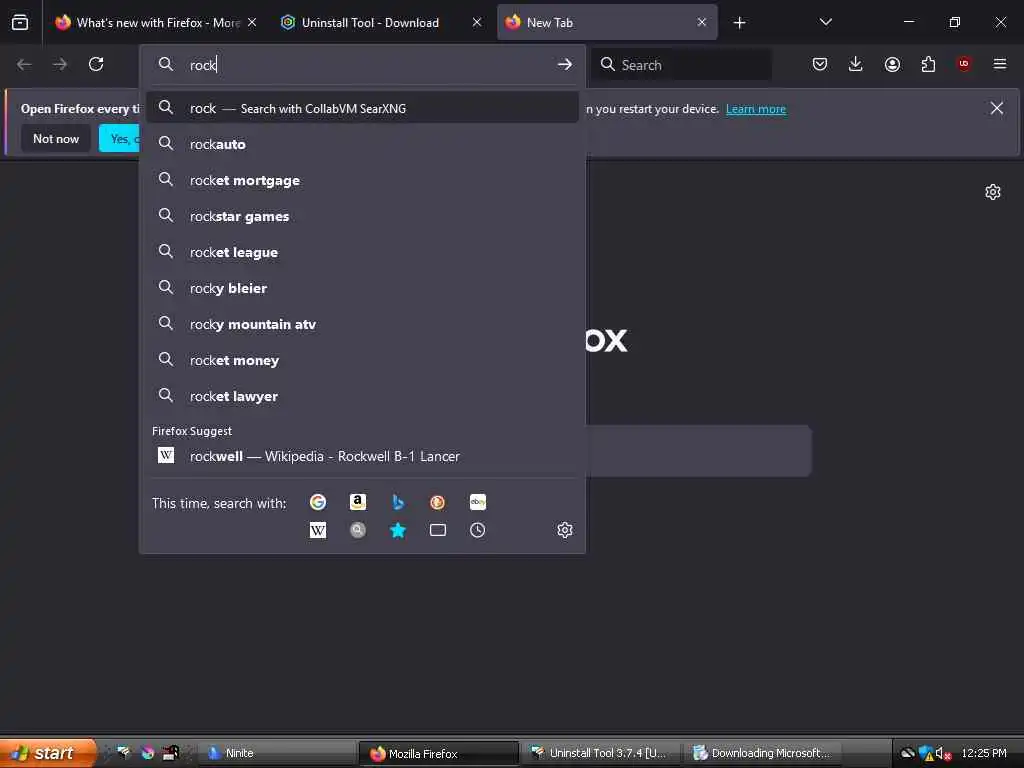Dismiss the Open Firefox notification bar
Viewport: 1024px width, 768px height.
click(x=997, y=108)
